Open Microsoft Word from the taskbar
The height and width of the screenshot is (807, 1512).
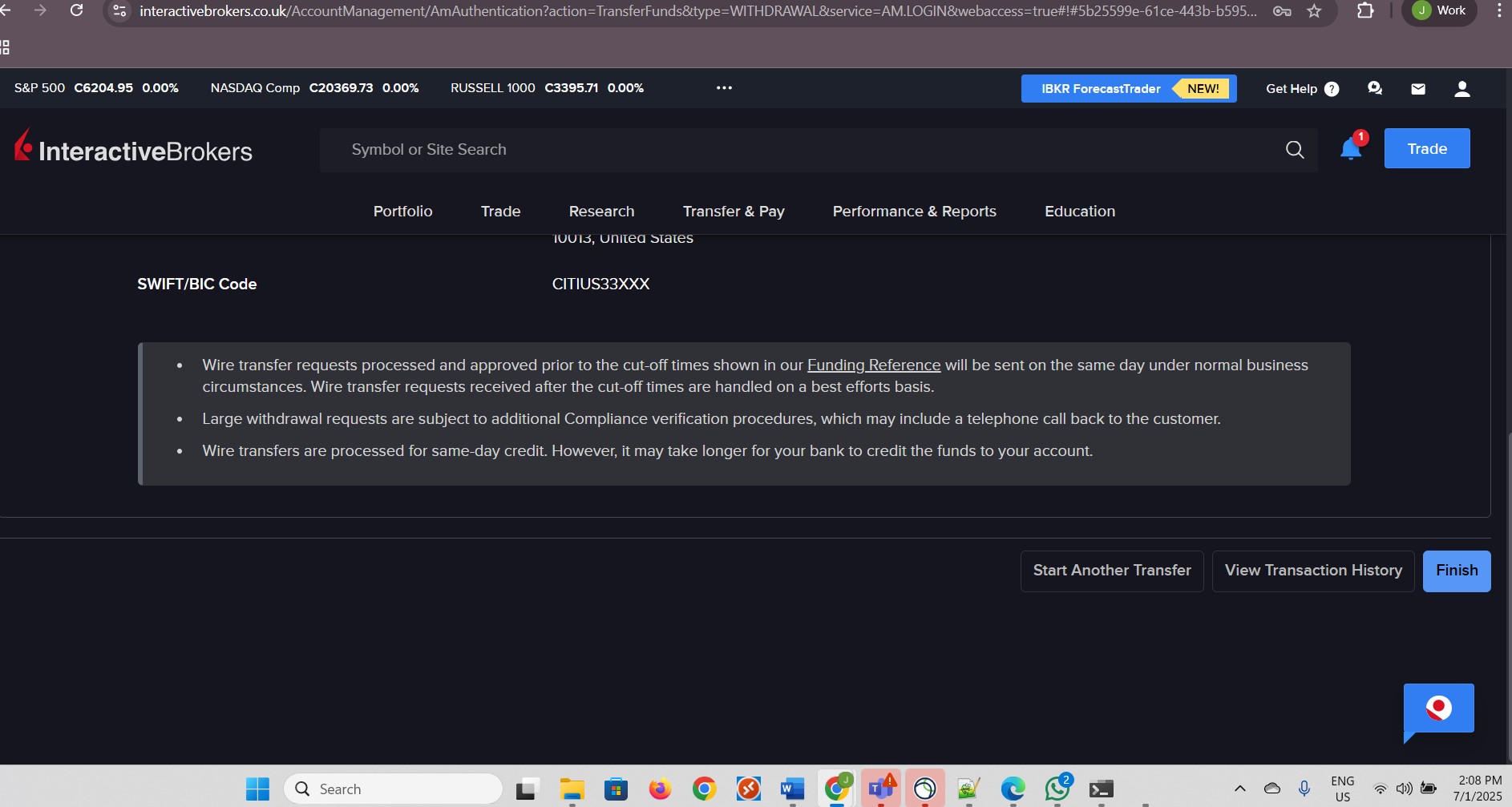click(792, 789)
